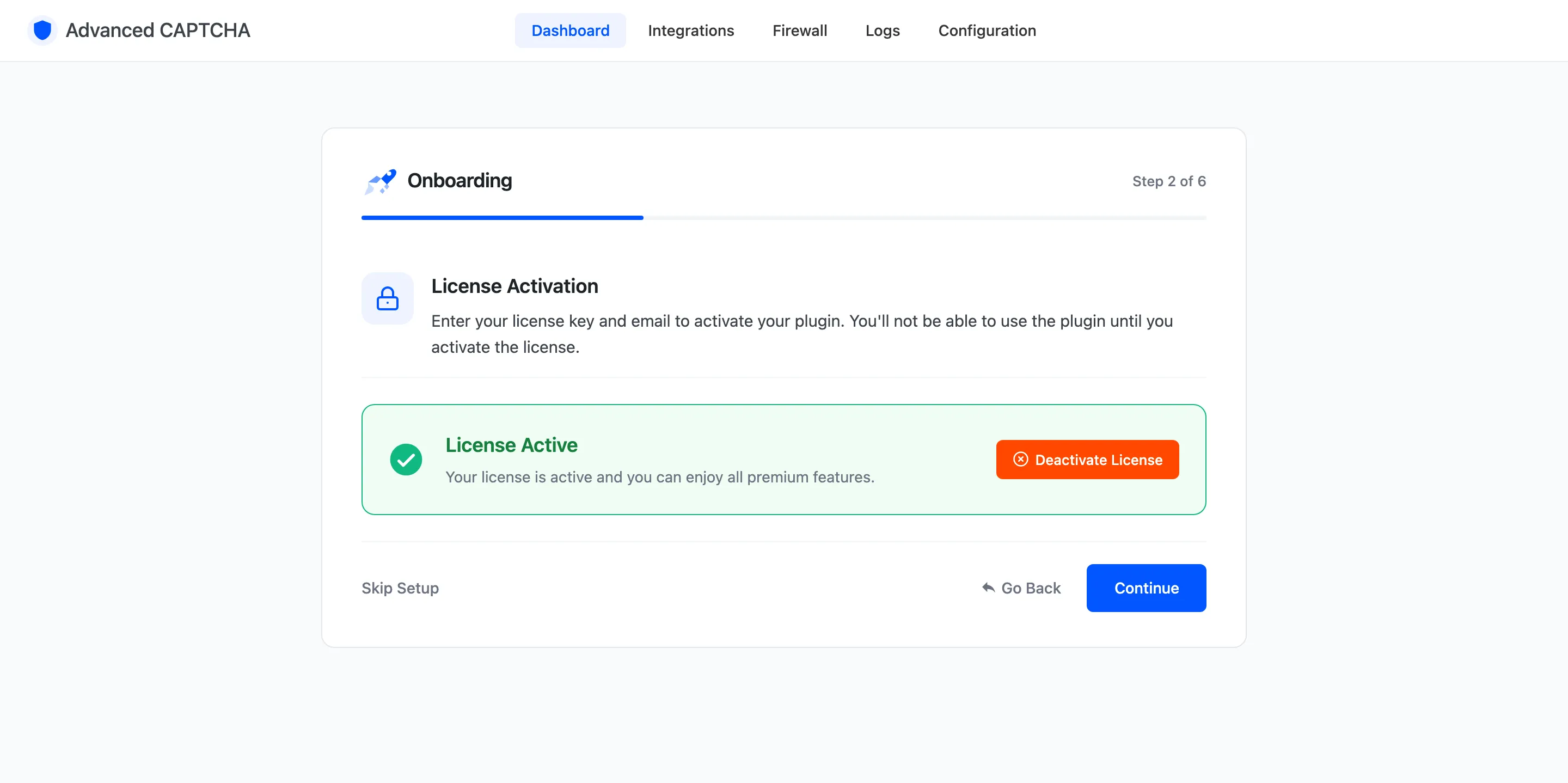Click the Go Back arrow icon
1568x783 pixels.
point(989,588)
